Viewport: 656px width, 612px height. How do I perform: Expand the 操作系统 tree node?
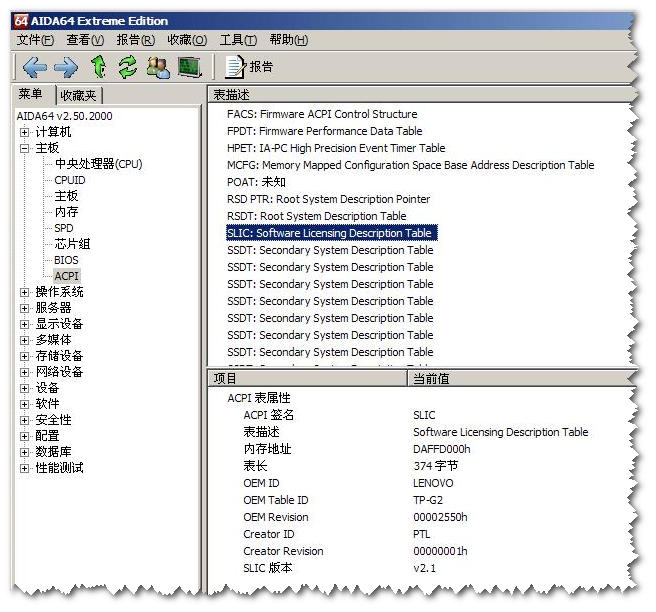pos(24,292)
